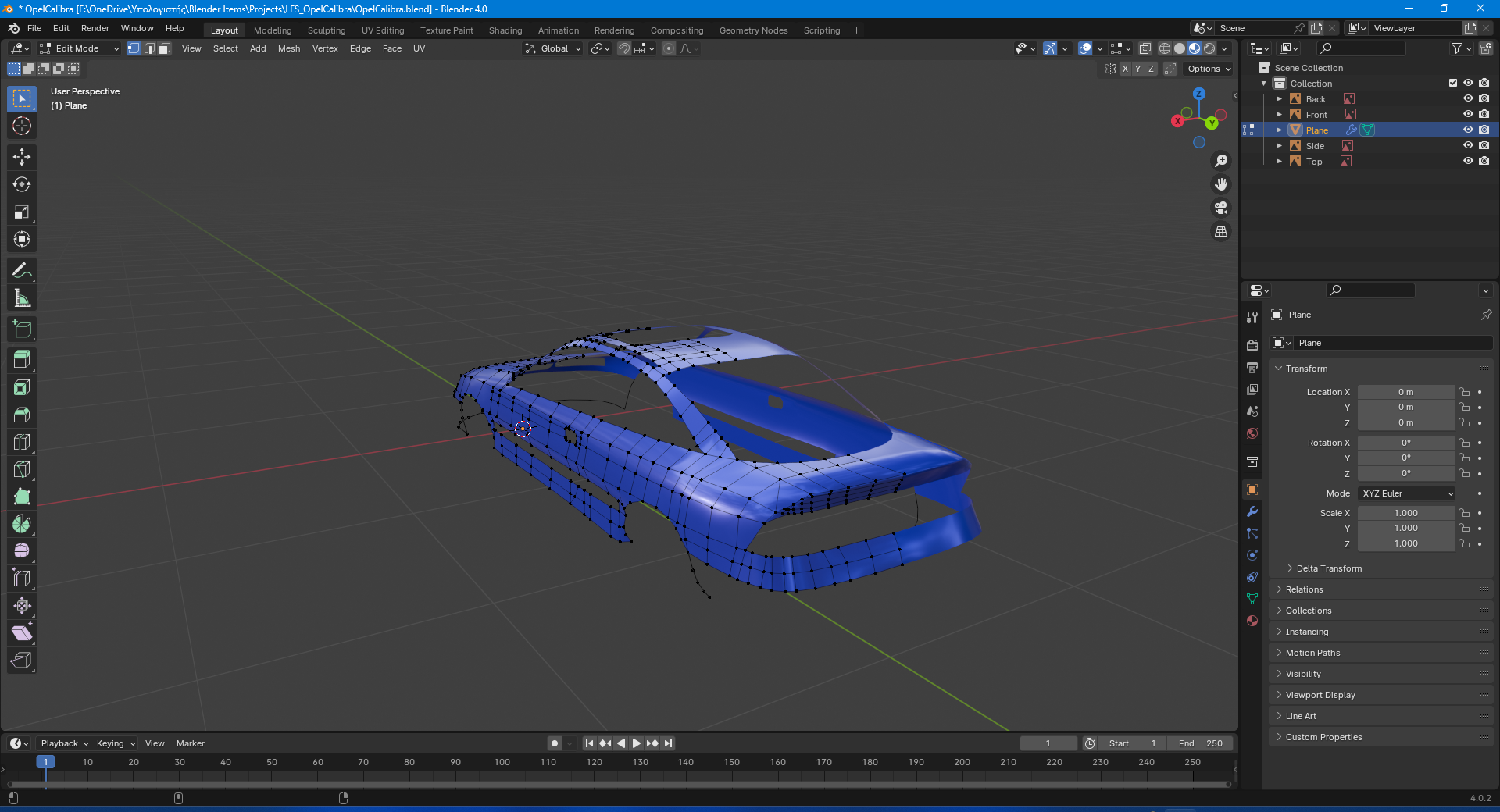
Task: Select the Inset Faces tool
Action: pyautogui.click(x=22, y=387)
